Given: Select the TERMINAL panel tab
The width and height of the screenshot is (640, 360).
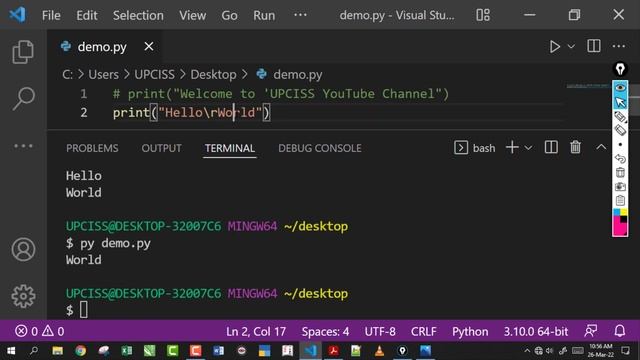Looking at the screenshot, I should coord(230,148).
